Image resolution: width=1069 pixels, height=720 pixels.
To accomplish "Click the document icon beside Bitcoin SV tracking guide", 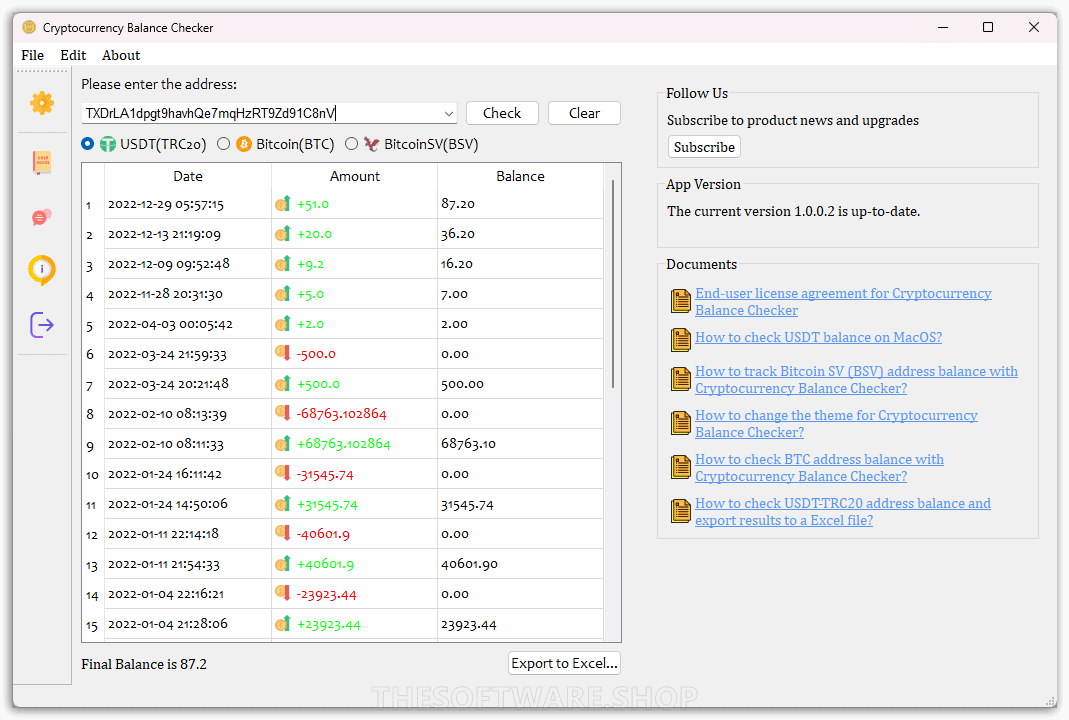I will [x=680, y=379].
